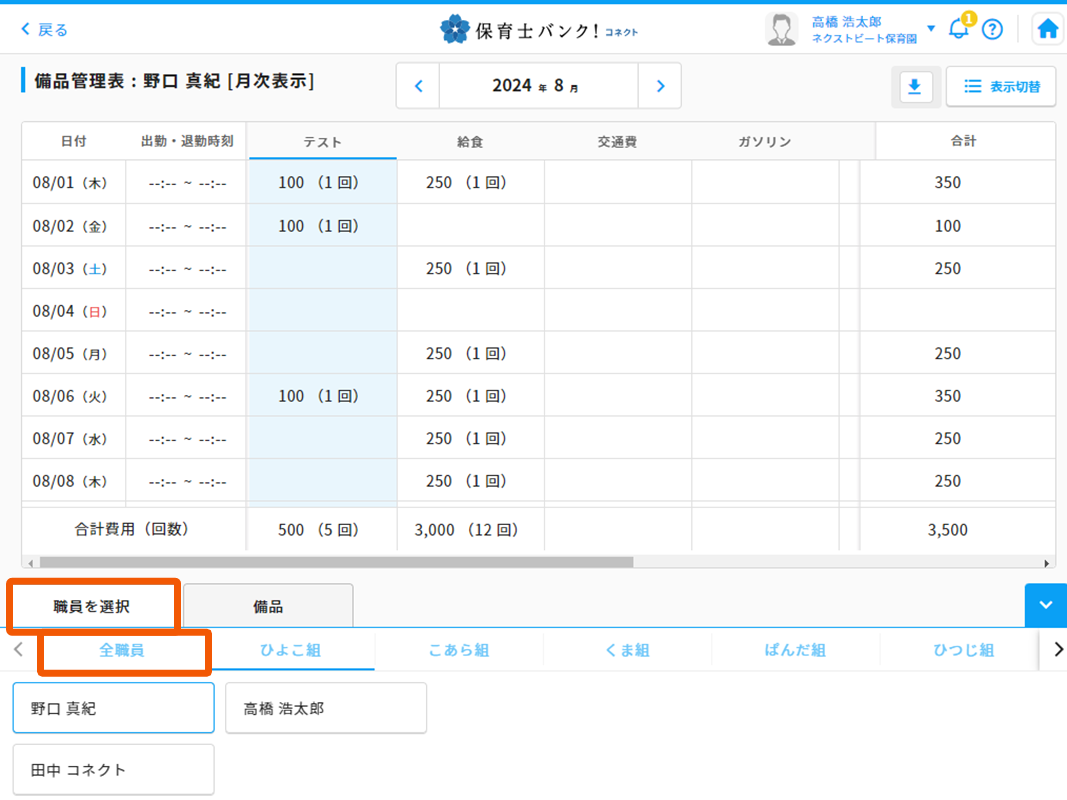Viewport: 1067px width, 800px height.
Task: Advance to next month arrow
Action: point(660,86)
